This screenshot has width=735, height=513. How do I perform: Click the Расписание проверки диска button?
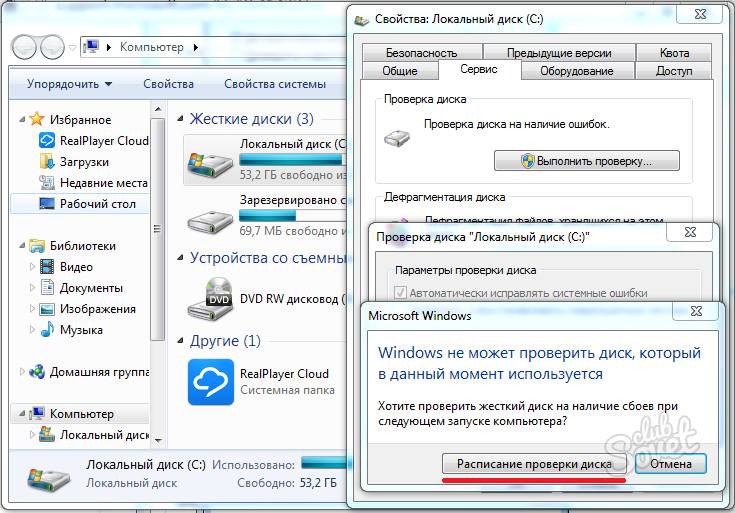click(534, 464)
